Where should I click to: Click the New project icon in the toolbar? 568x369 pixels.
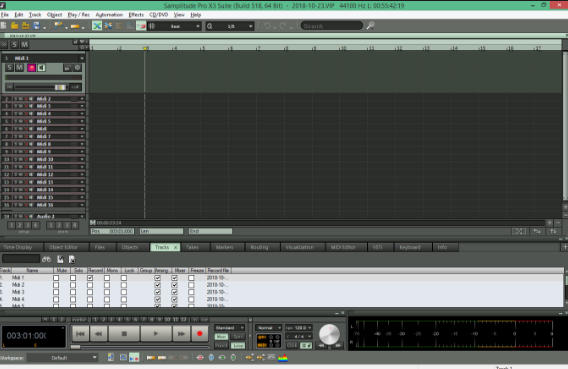4,26
